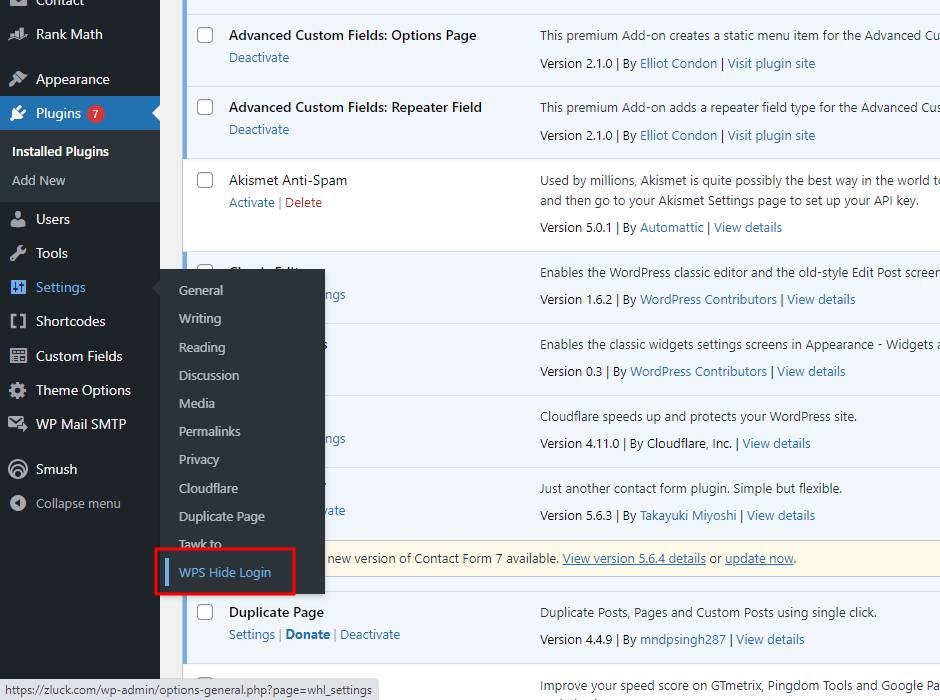The image size is (940, 700).
Task: Click the Tools wrench icon
Action: click(x=18, y=253)
